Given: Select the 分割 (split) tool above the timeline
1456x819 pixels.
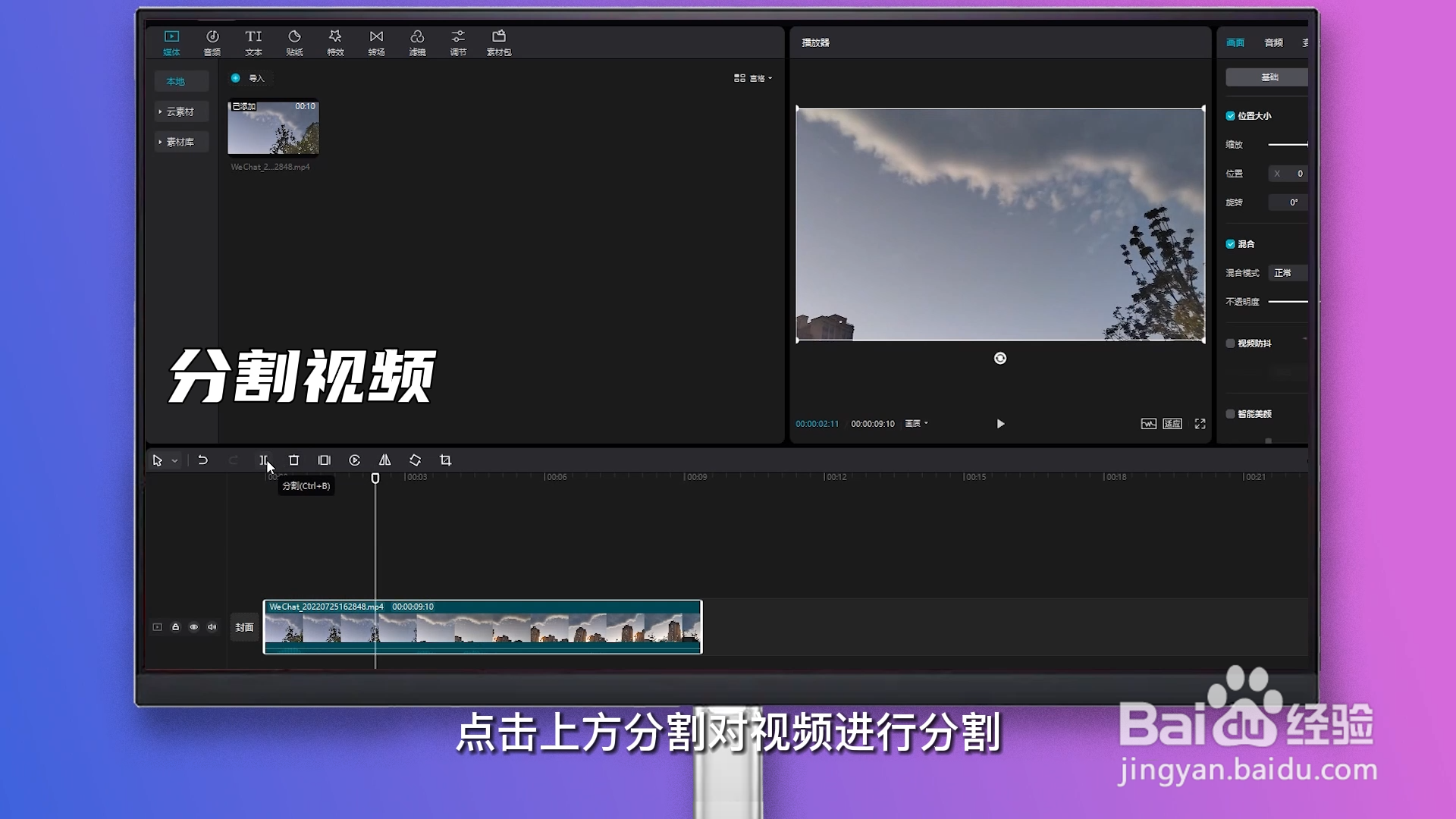Looking at the screenshot, I should pos(263,460).
